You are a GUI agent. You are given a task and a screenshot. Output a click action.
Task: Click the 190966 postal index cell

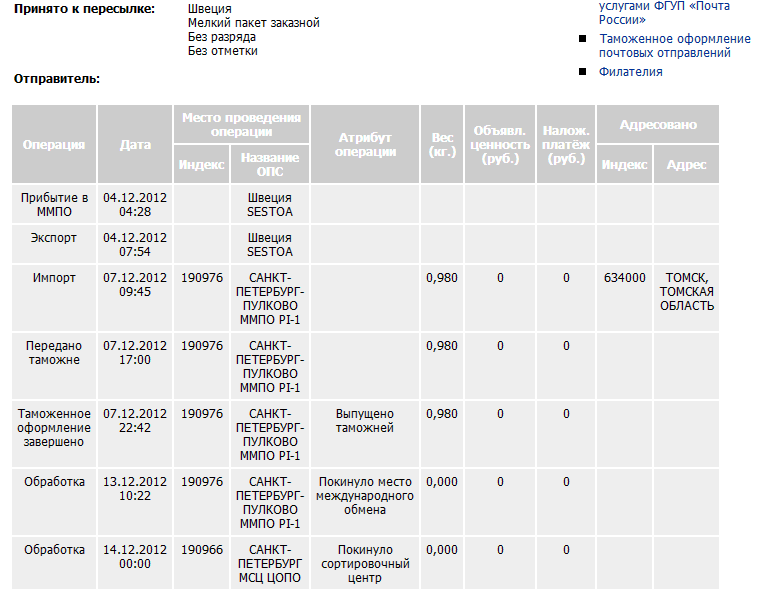pos(202,550)
